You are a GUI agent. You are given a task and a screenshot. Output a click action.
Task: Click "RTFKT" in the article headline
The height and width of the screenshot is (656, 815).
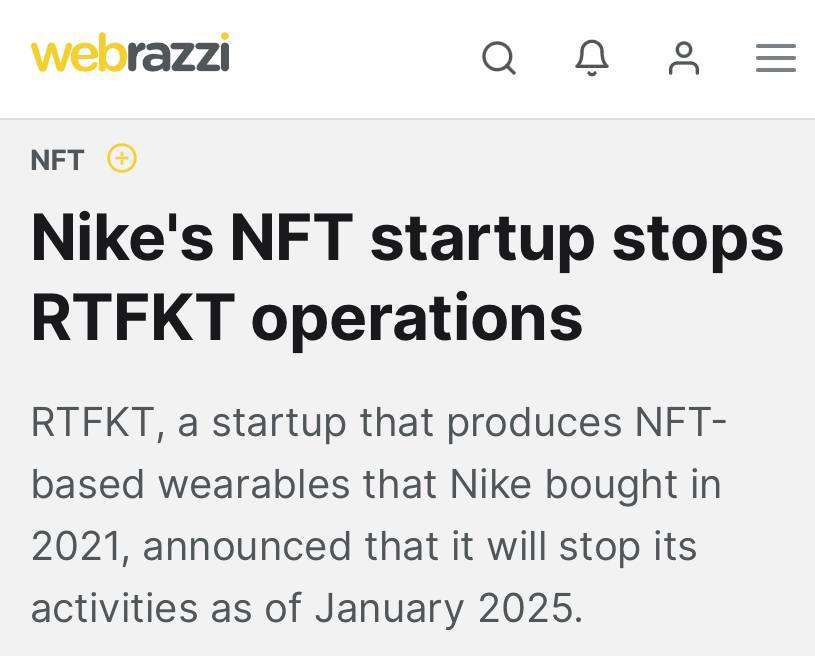point(132,317)
